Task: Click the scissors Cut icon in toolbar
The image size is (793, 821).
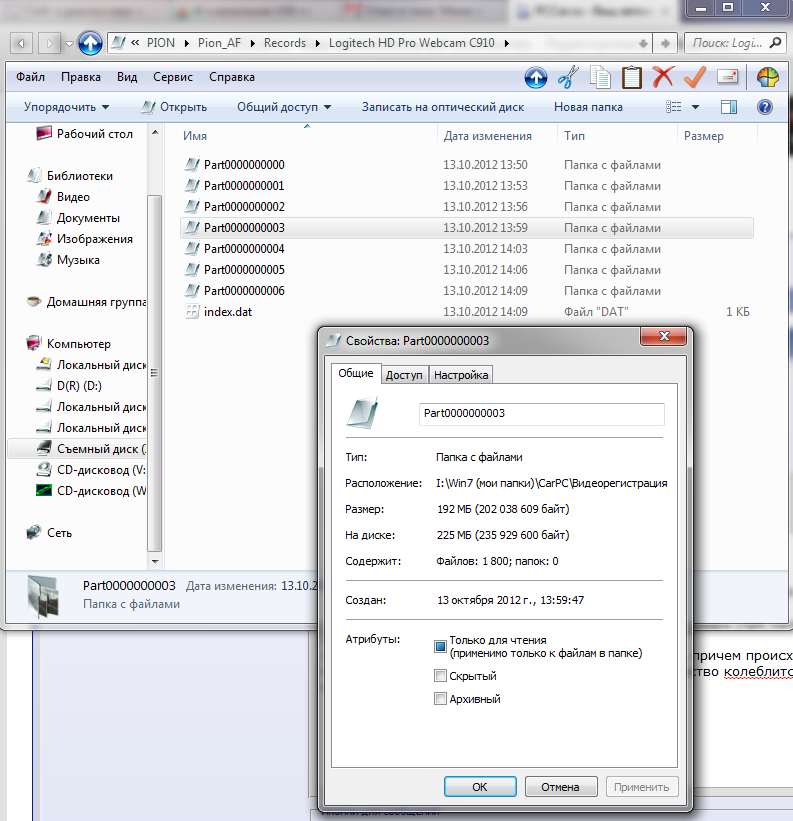Action: tap(568, 77)
